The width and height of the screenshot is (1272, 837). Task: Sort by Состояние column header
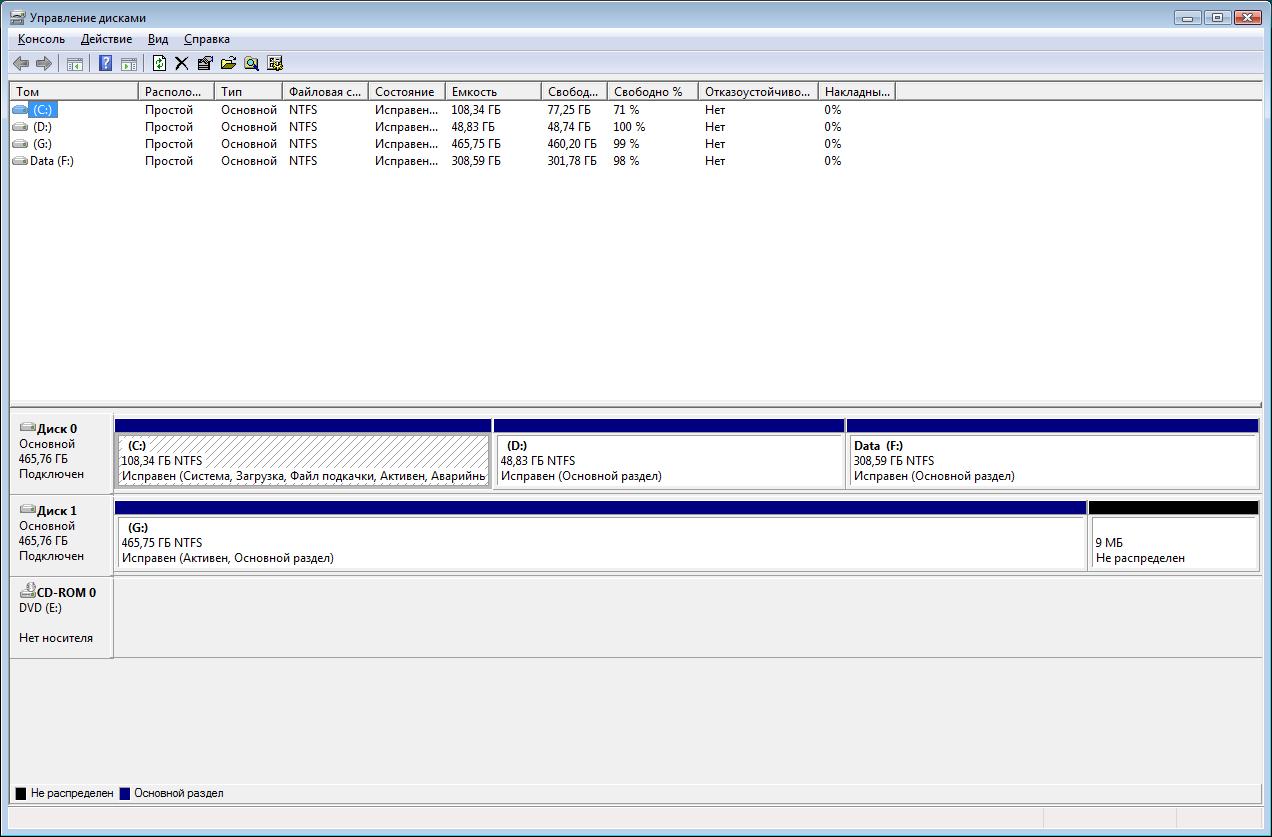[x=405, y=91]
